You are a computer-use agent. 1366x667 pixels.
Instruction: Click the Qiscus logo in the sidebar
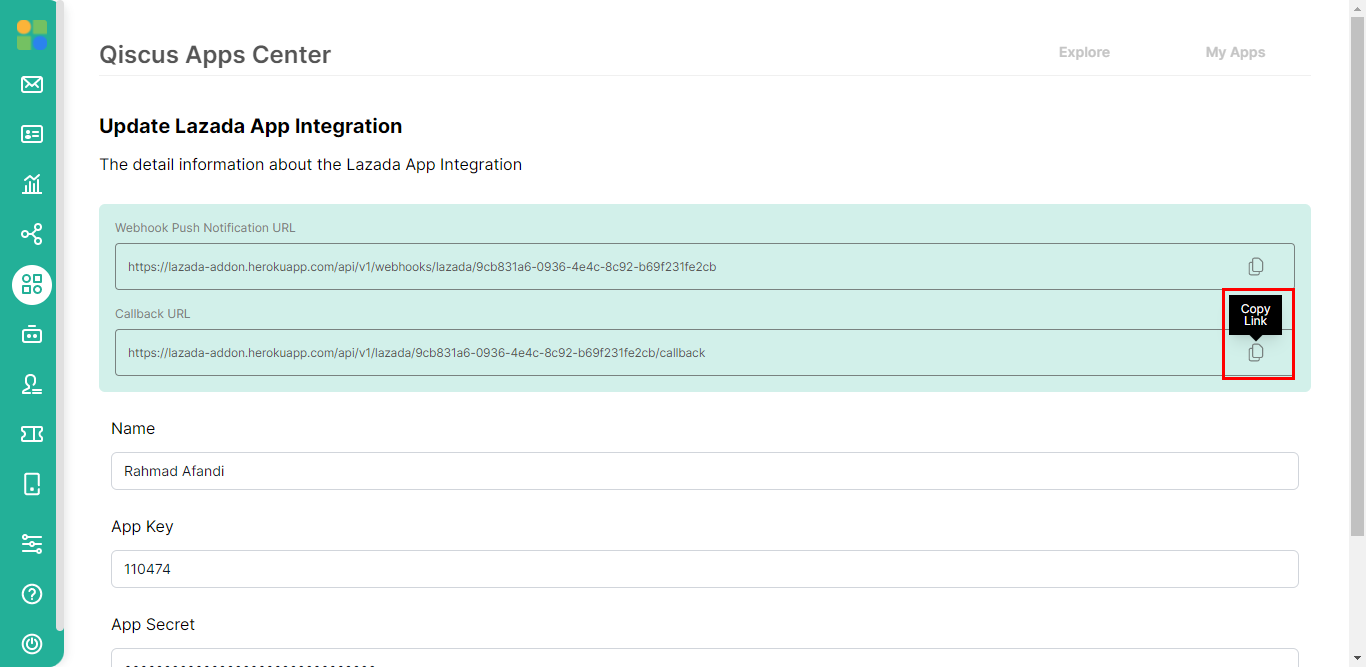(32, 35)
